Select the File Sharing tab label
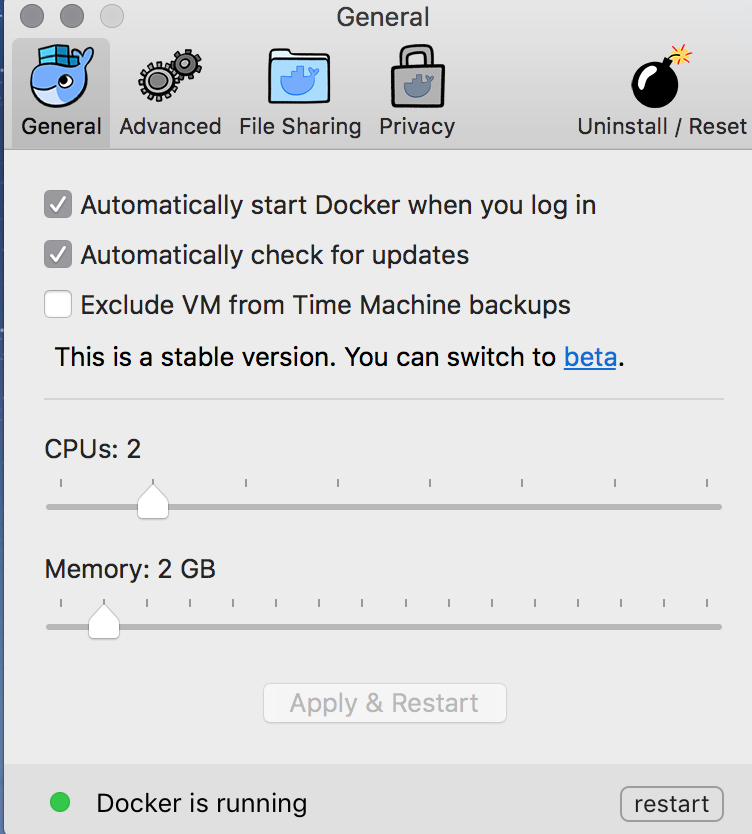This screenshot has height=834, width=752. click(x=300, y=127)
